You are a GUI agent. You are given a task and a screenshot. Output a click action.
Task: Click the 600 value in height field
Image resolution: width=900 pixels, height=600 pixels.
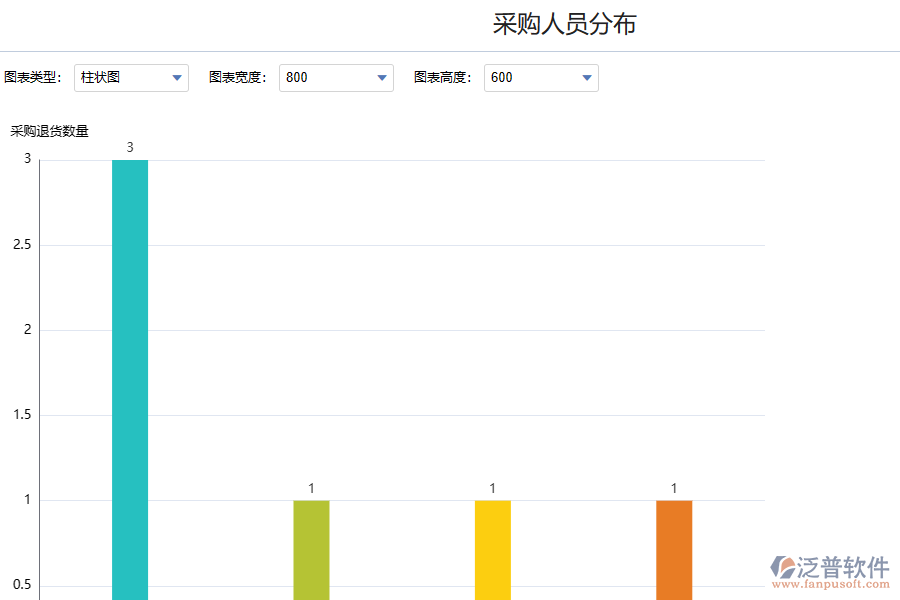pyautogui.click(x=505, y=77)
